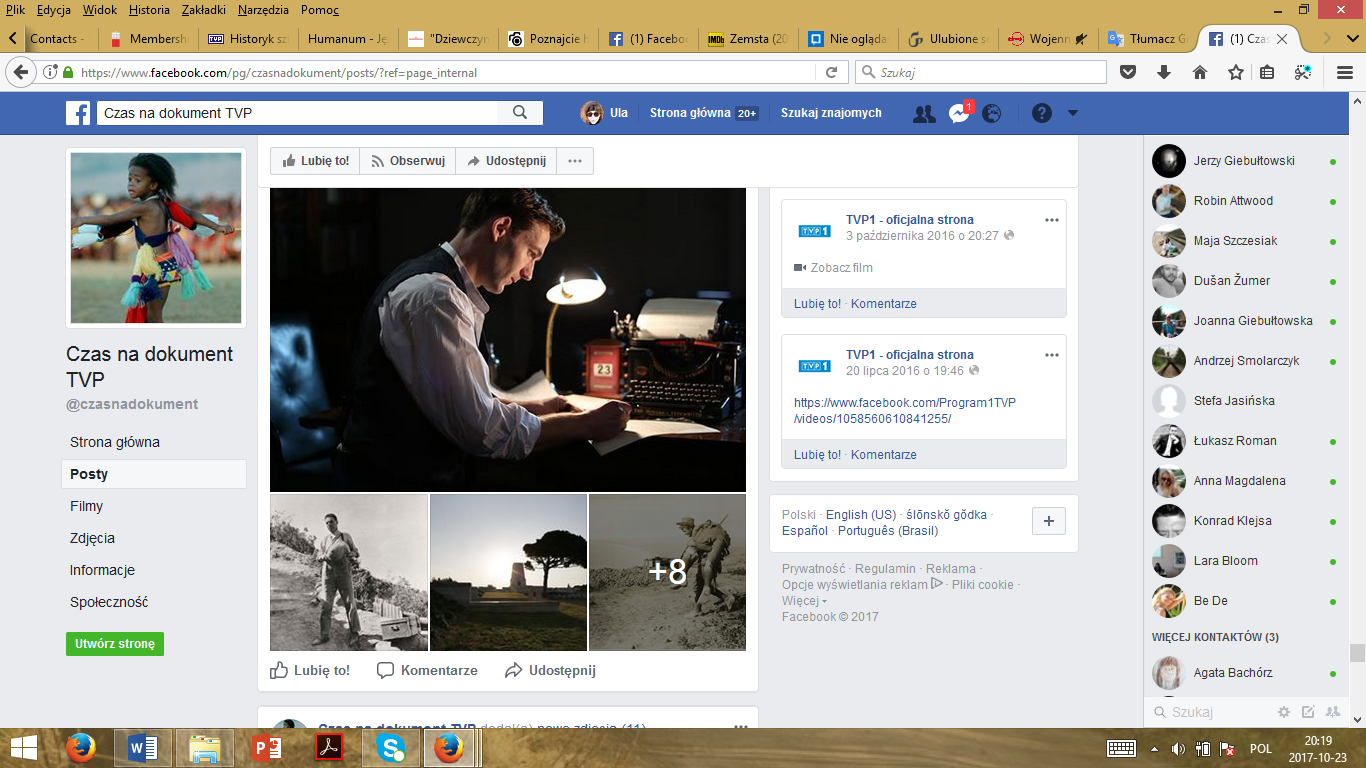Click the plus button to add a language
The width and height of the screenshot is (1366, 768).
1049,521
